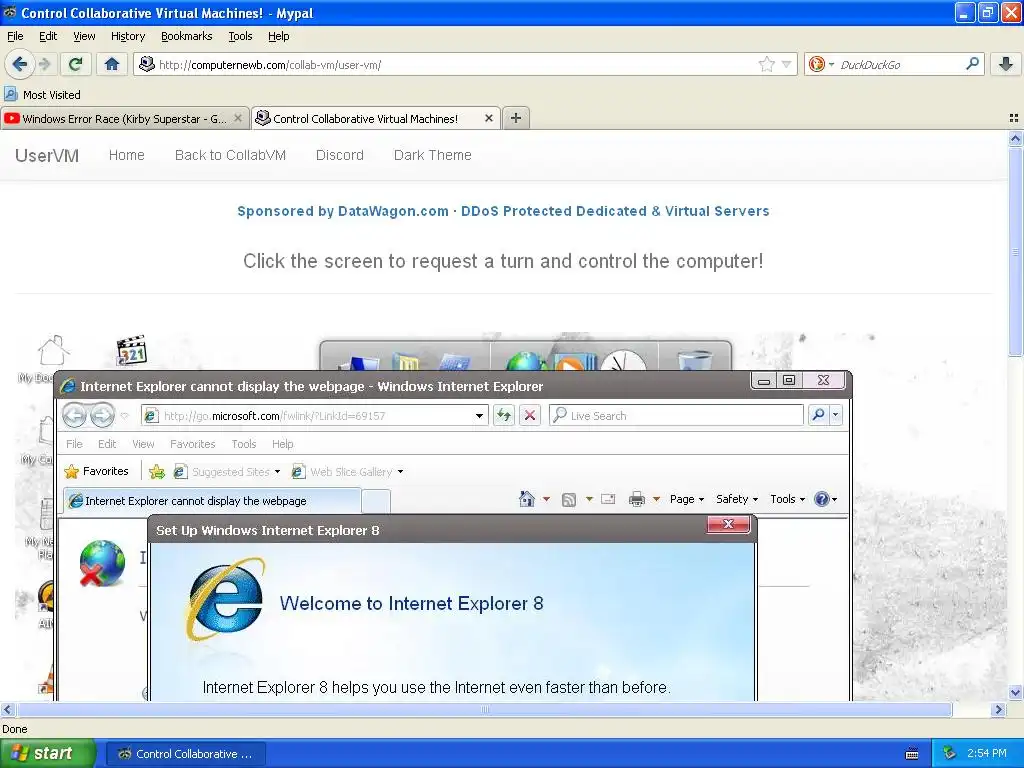Click IE home icon in command bar
The width and height of the screenshot is (1024, 768).
tap(526, 500)
